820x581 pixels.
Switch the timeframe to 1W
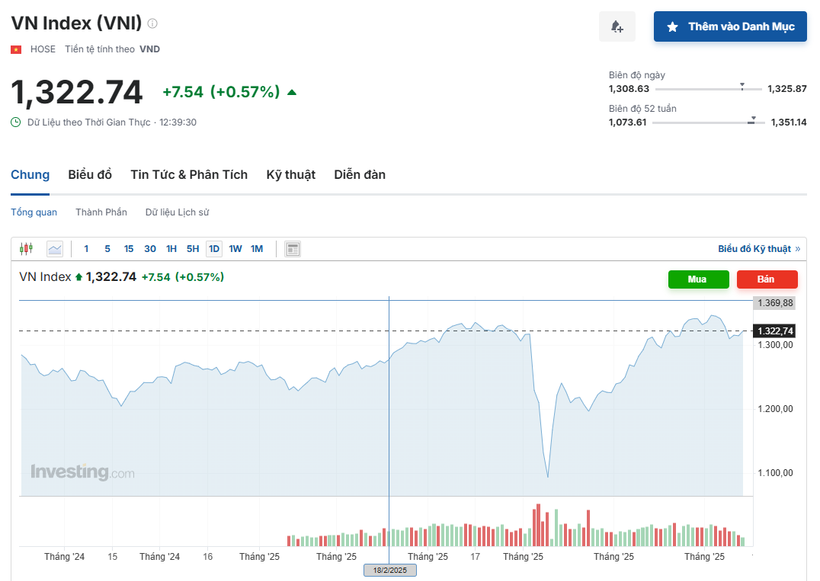coord(235,248)
